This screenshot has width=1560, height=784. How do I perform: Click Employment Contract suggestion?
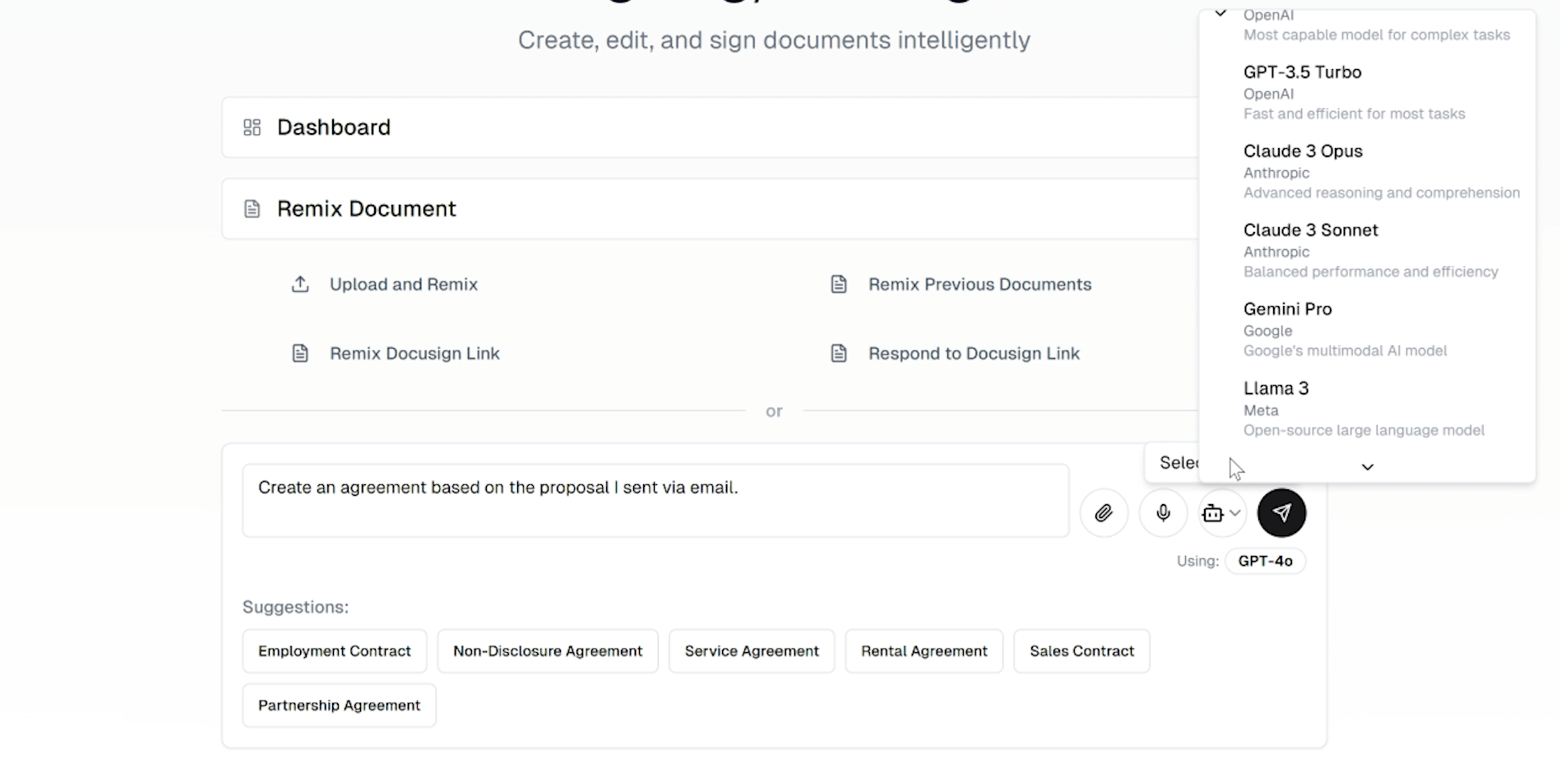coord(334,651)
